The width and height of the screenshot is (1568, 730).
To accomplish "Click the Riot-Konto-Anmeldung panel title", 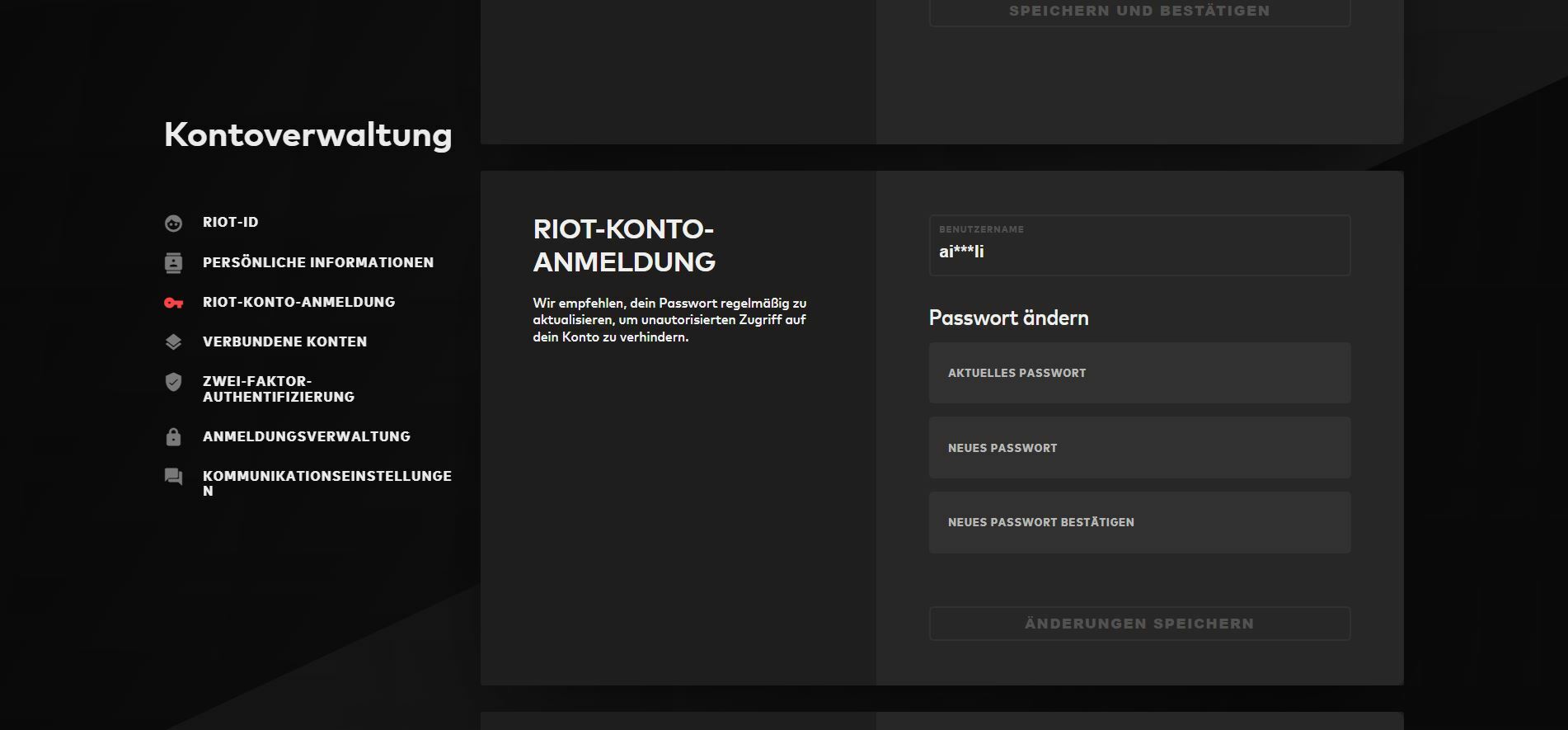I will (x=624, y=245).
